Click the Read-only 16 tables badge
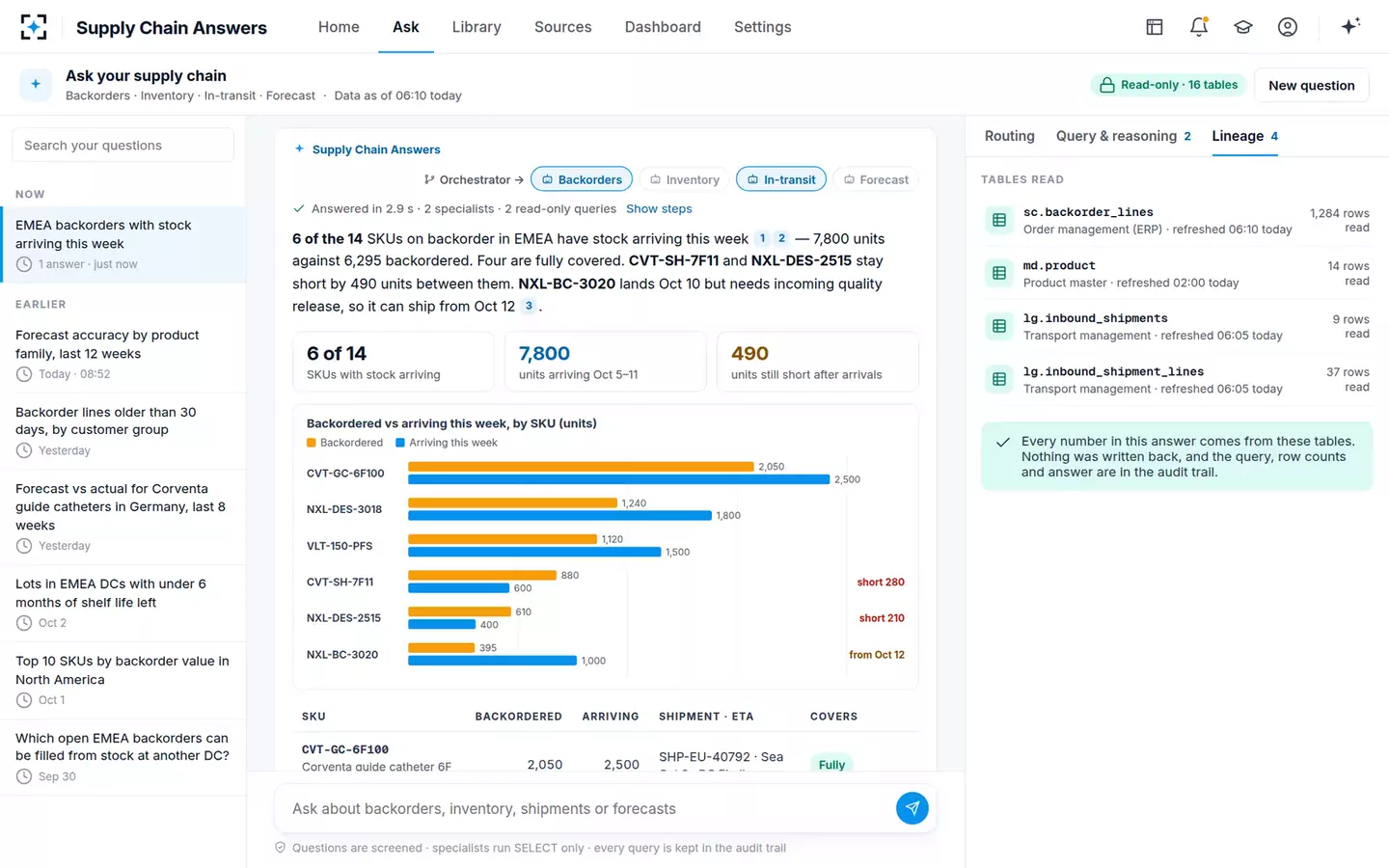 [1169, 85]
